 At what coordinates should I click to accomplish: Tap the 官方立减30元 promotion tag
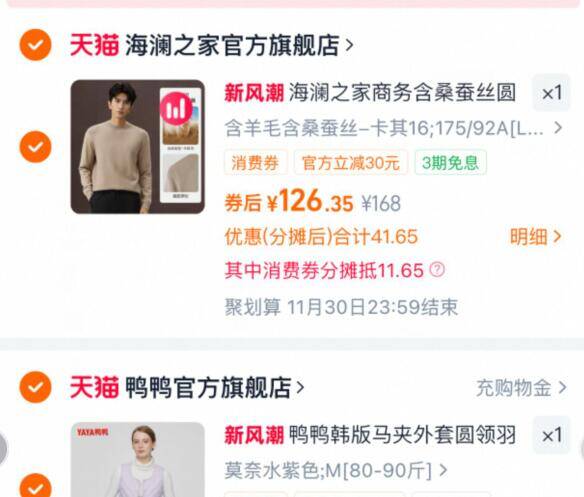click(350, 162)
